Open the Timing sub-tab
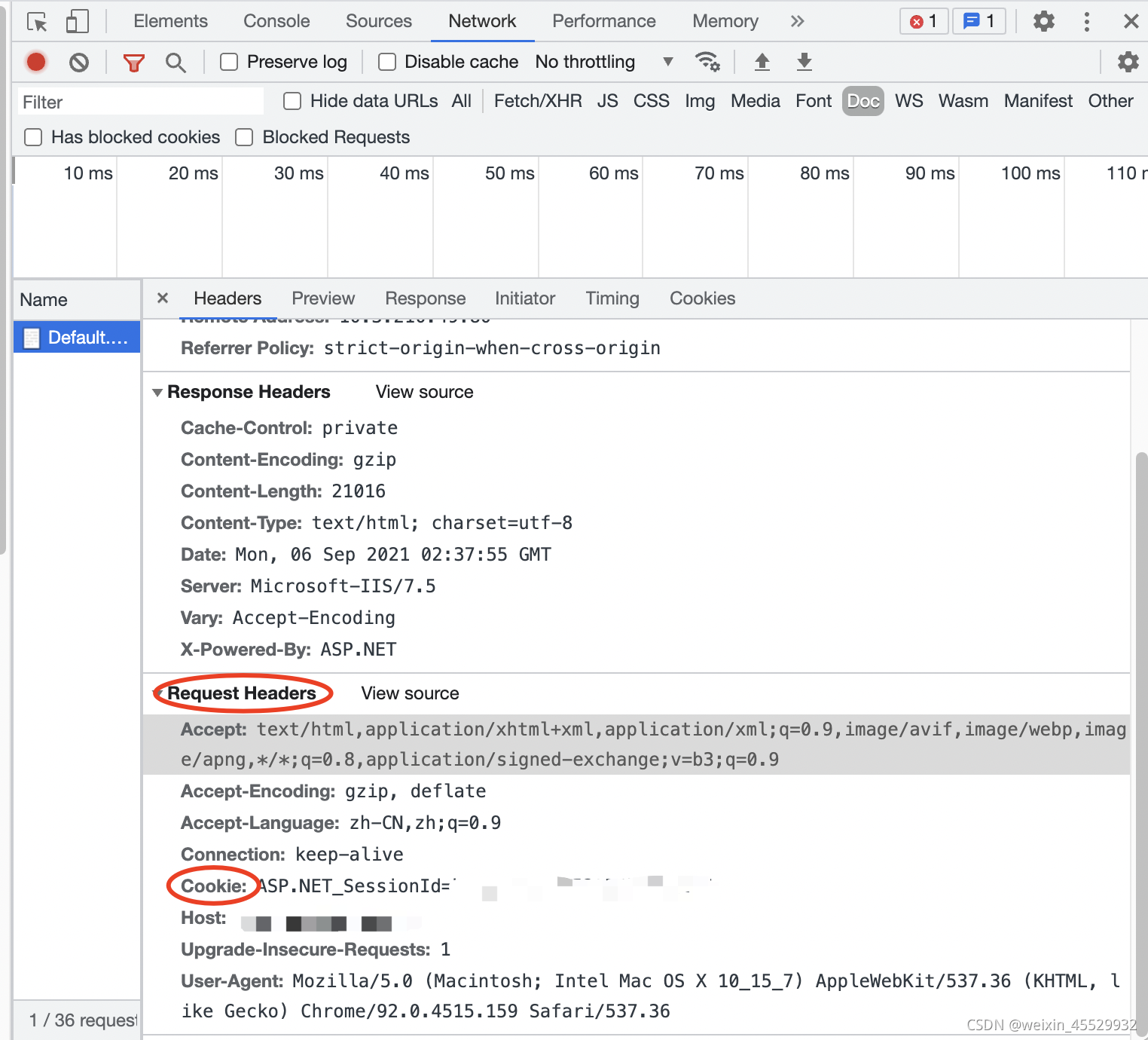 click(612, 298)
